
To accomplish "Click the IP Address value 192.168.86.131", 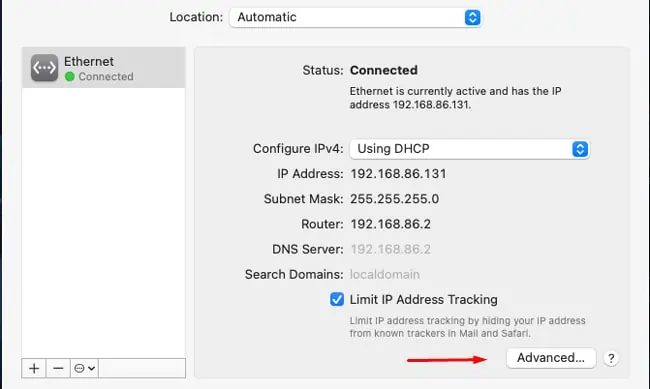I will click(x=398, y=174).
